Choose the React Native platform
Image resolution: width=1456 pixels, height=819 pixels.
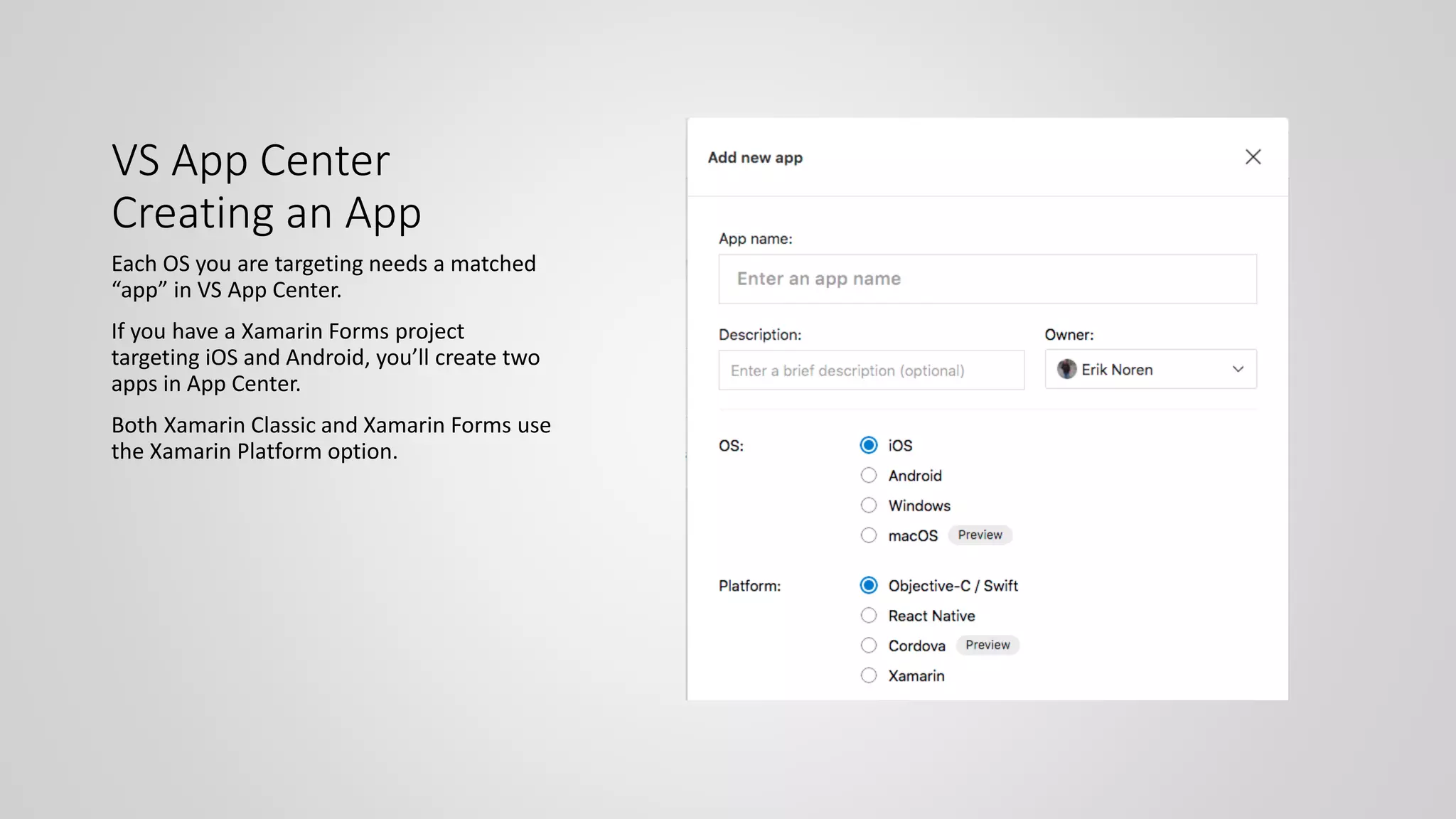[869, 615]
